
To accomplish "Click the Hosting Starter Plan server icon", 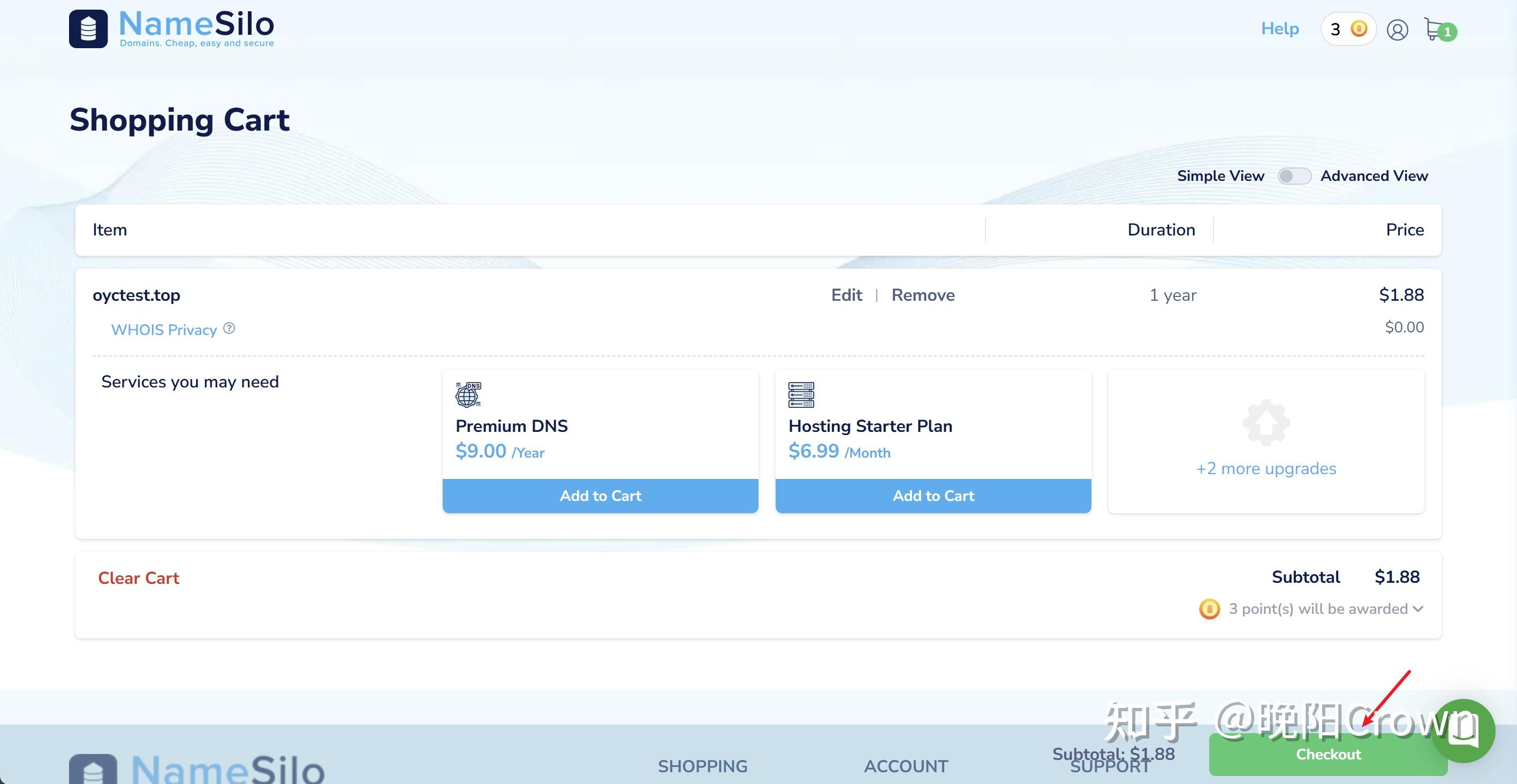I will pos(801,394).
